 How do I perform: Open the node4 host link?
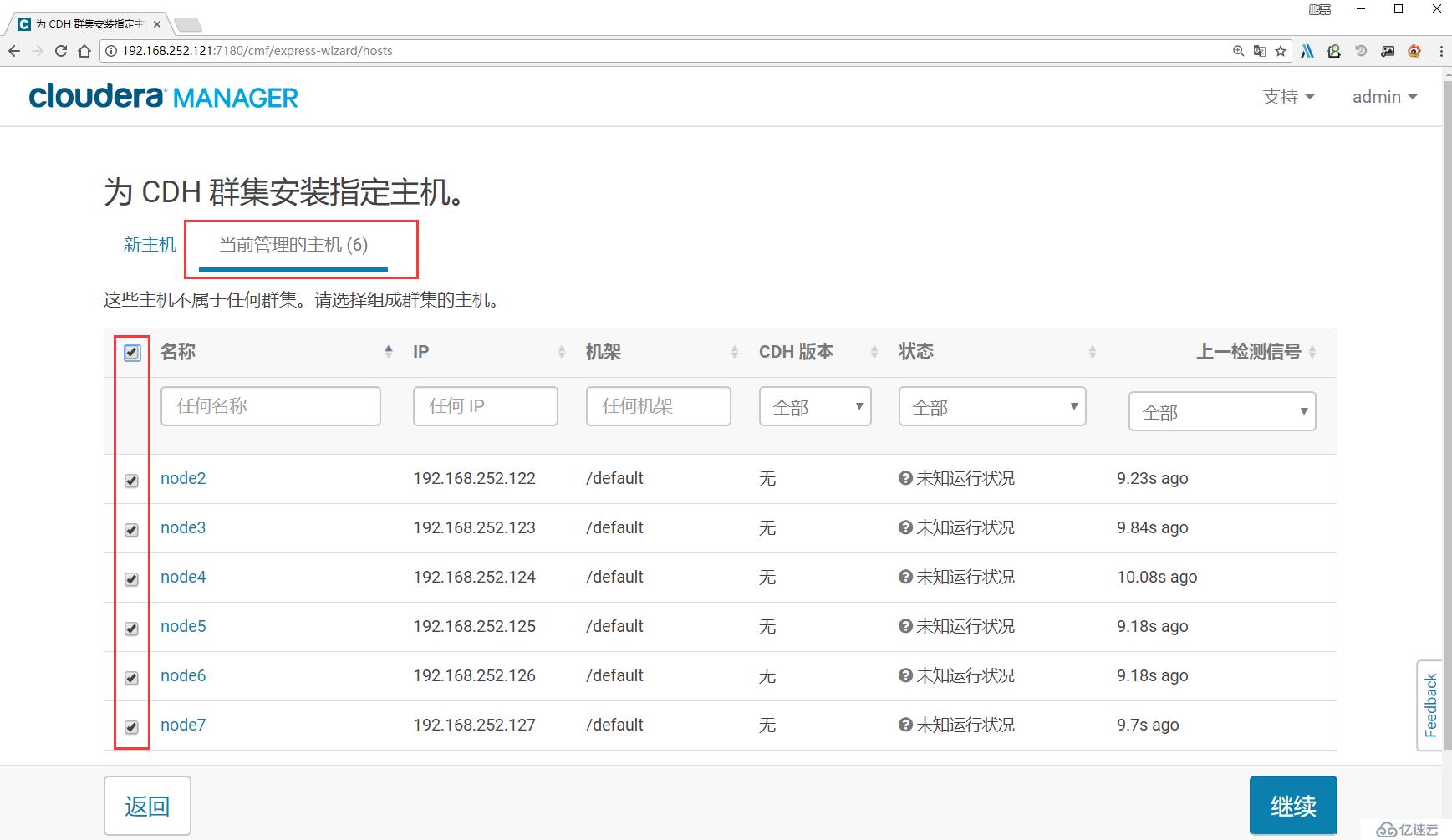[x=183, y=577]
